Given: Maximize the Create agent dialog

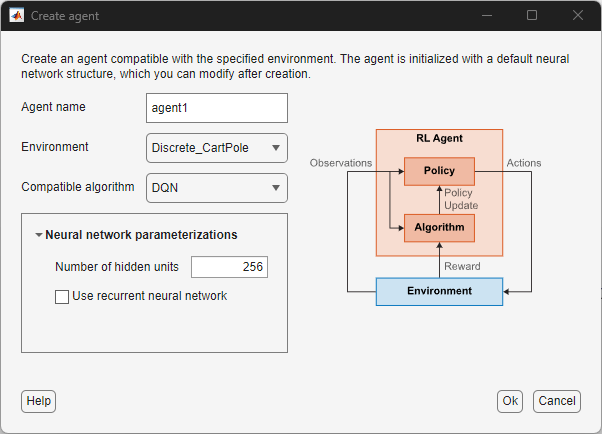Looking at the screenshot, I should click(x=532, y=16).
